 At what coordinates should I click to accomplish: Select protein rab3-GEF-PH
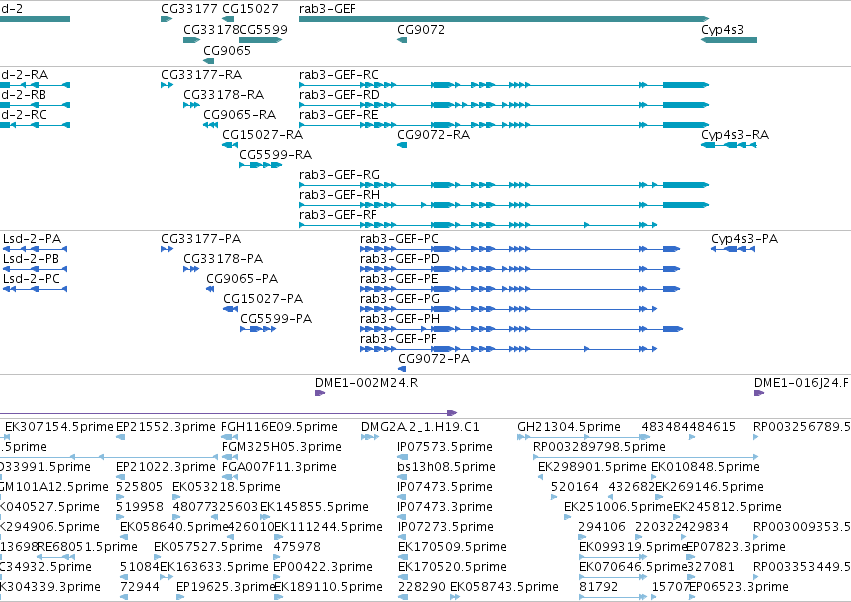coord(521,329)
